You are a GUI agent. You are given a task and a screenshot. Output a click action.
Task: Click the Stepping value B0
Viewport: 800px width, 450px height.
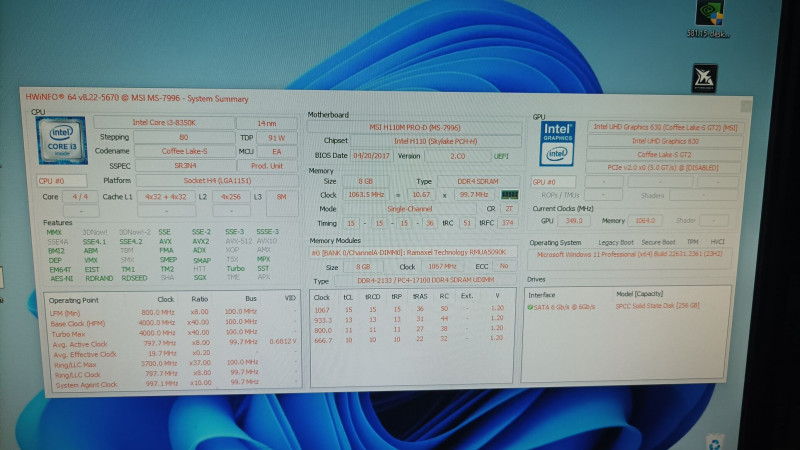click(184, 137)
